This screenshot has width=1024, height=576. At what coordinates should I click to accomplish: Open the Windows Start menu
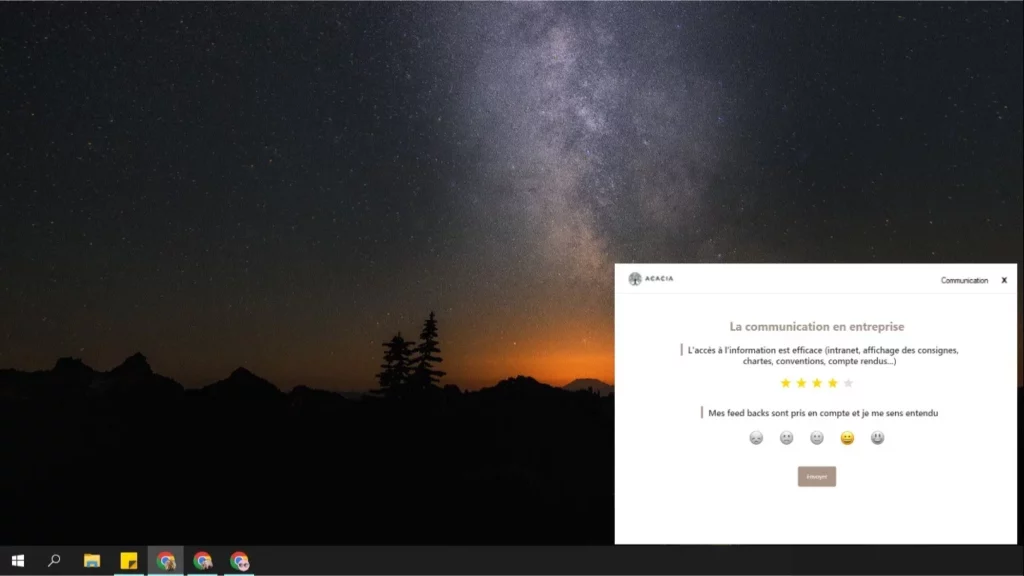click(x=17, y=561)
